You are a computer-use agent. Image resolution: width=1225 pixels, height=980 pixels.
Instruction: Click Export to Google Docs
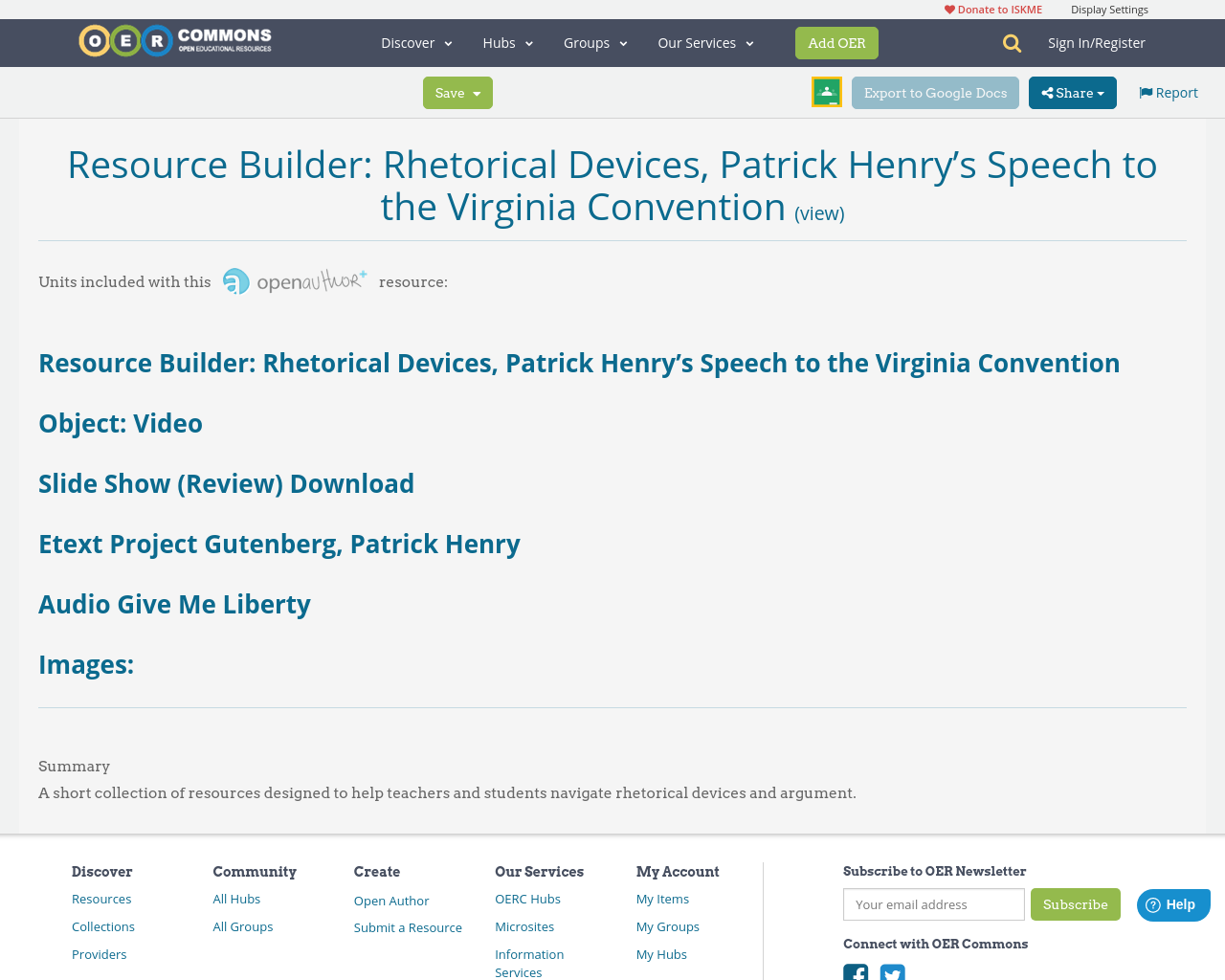pos(935,92)
